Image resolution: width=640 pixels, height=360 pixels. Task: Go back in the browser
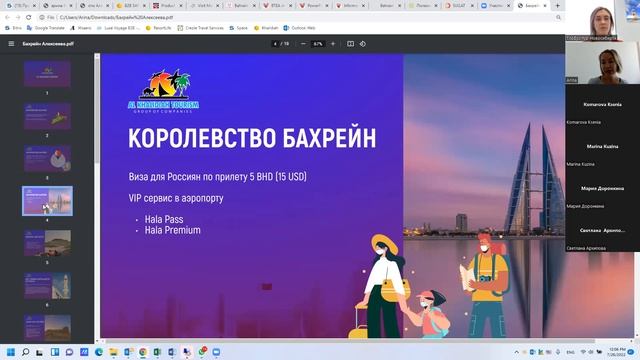click(7, 18)
